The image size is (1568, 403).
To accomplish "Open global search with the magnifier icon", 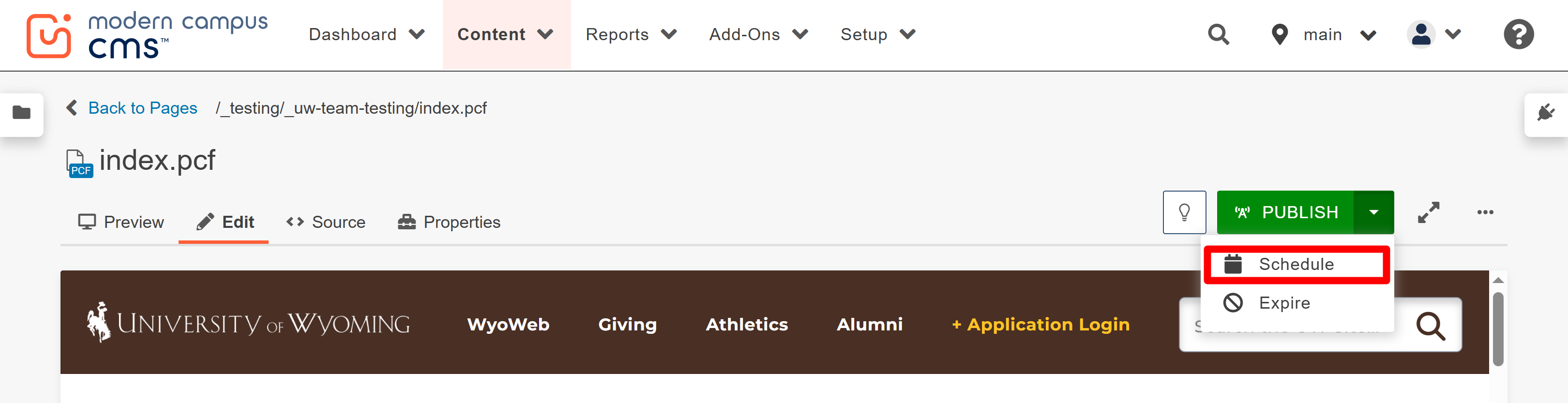I will (1219, 35).
